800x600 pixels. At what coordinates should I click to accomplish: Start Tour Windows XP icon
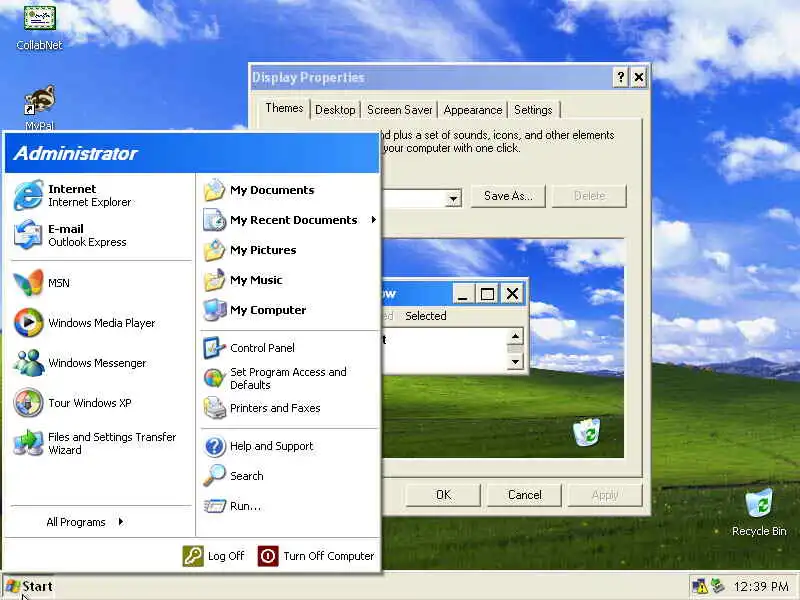28,403
